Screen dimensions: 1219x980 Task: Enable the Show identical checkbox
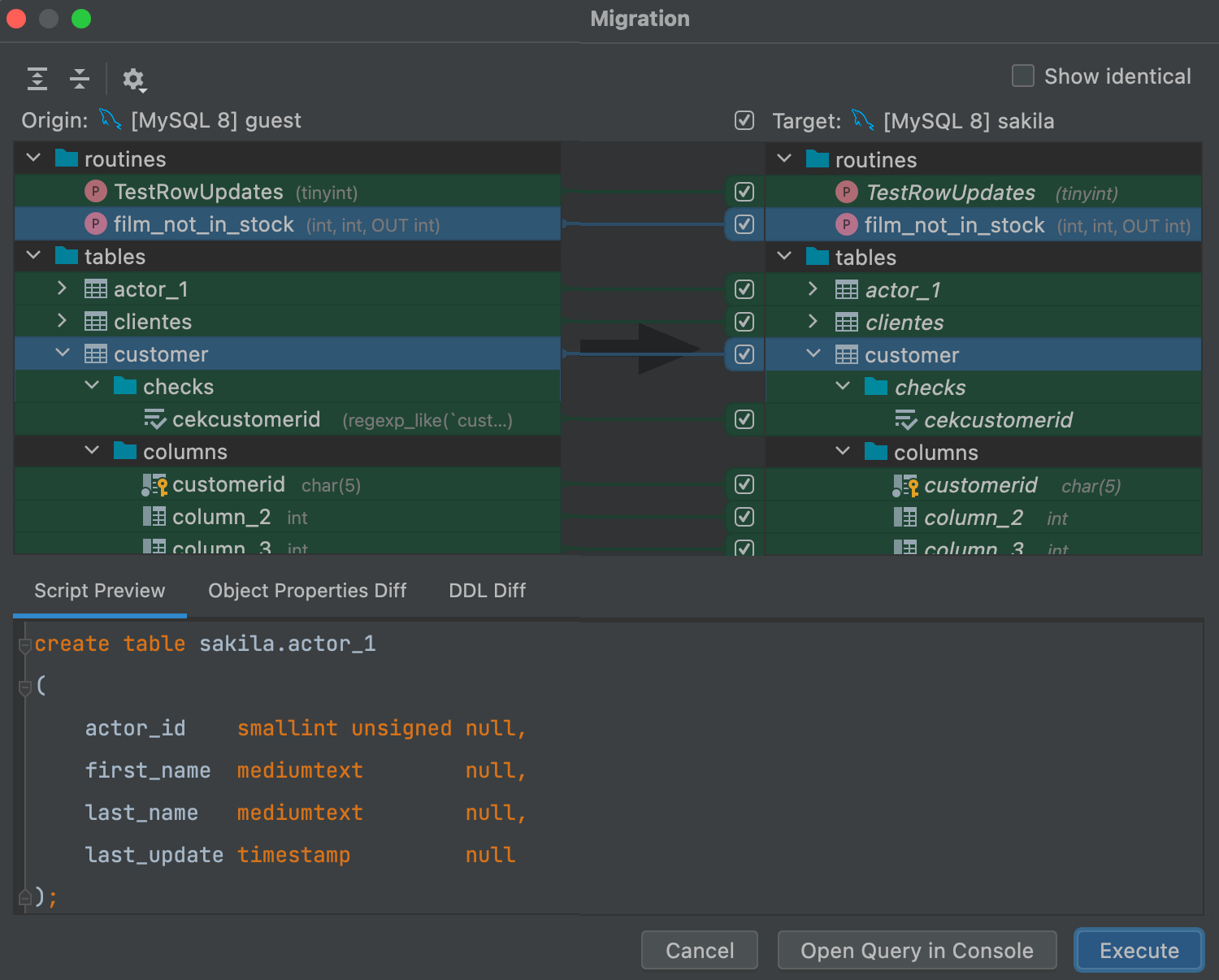[1023, 76]
